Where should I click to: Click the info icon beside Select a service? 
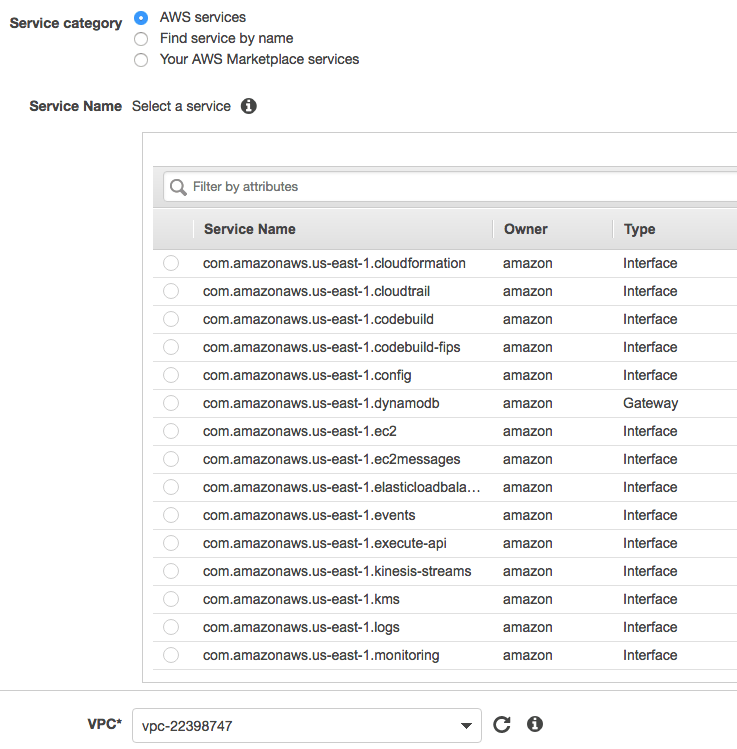pyautogui.click(x=249, y=106)
